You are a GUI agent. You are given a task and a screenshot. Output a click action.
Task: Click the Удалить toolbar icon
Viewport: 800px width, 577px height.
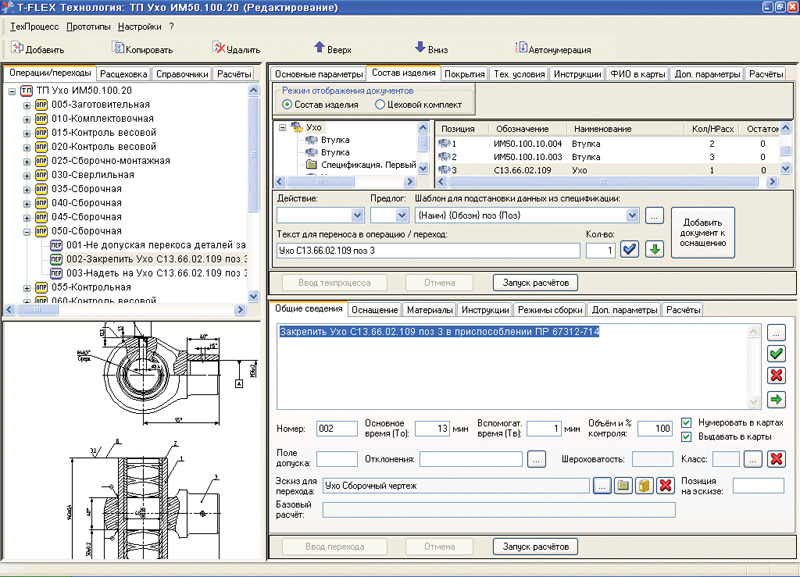[x=219, y=48]
